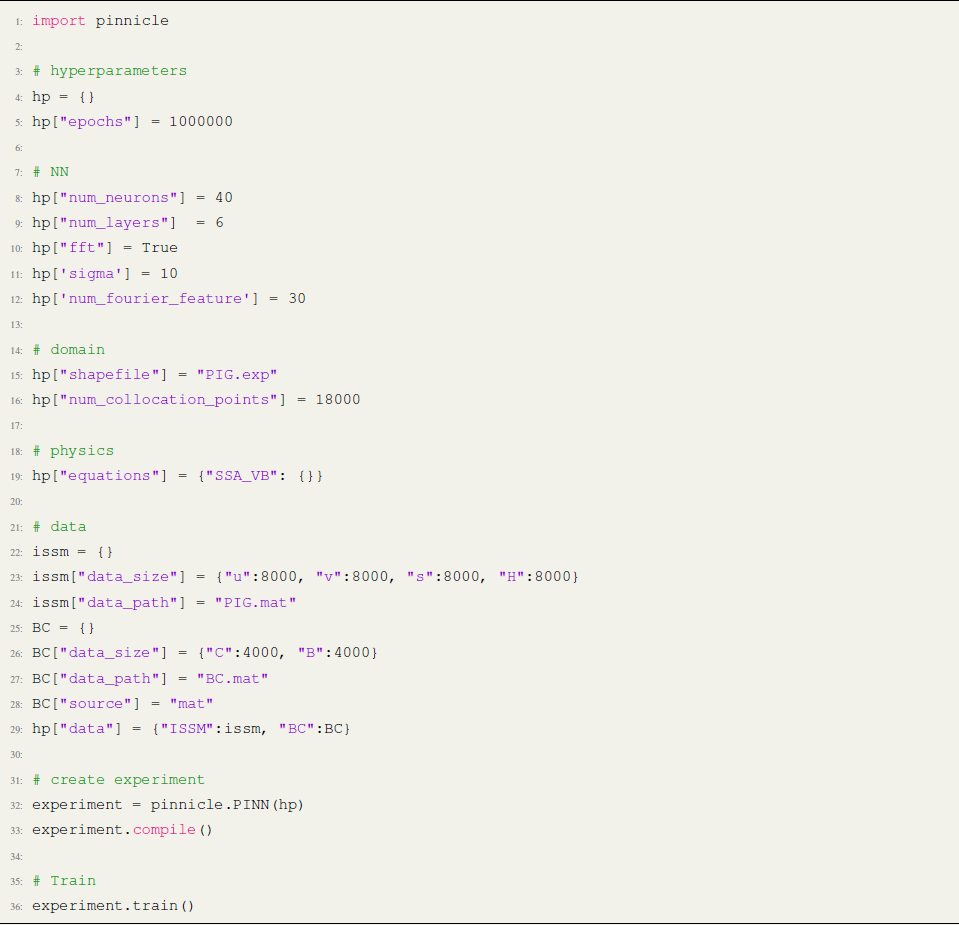Click the 'experiment.train()' call on line 36
Screen dimensions: 959x925
pos(113,905)
